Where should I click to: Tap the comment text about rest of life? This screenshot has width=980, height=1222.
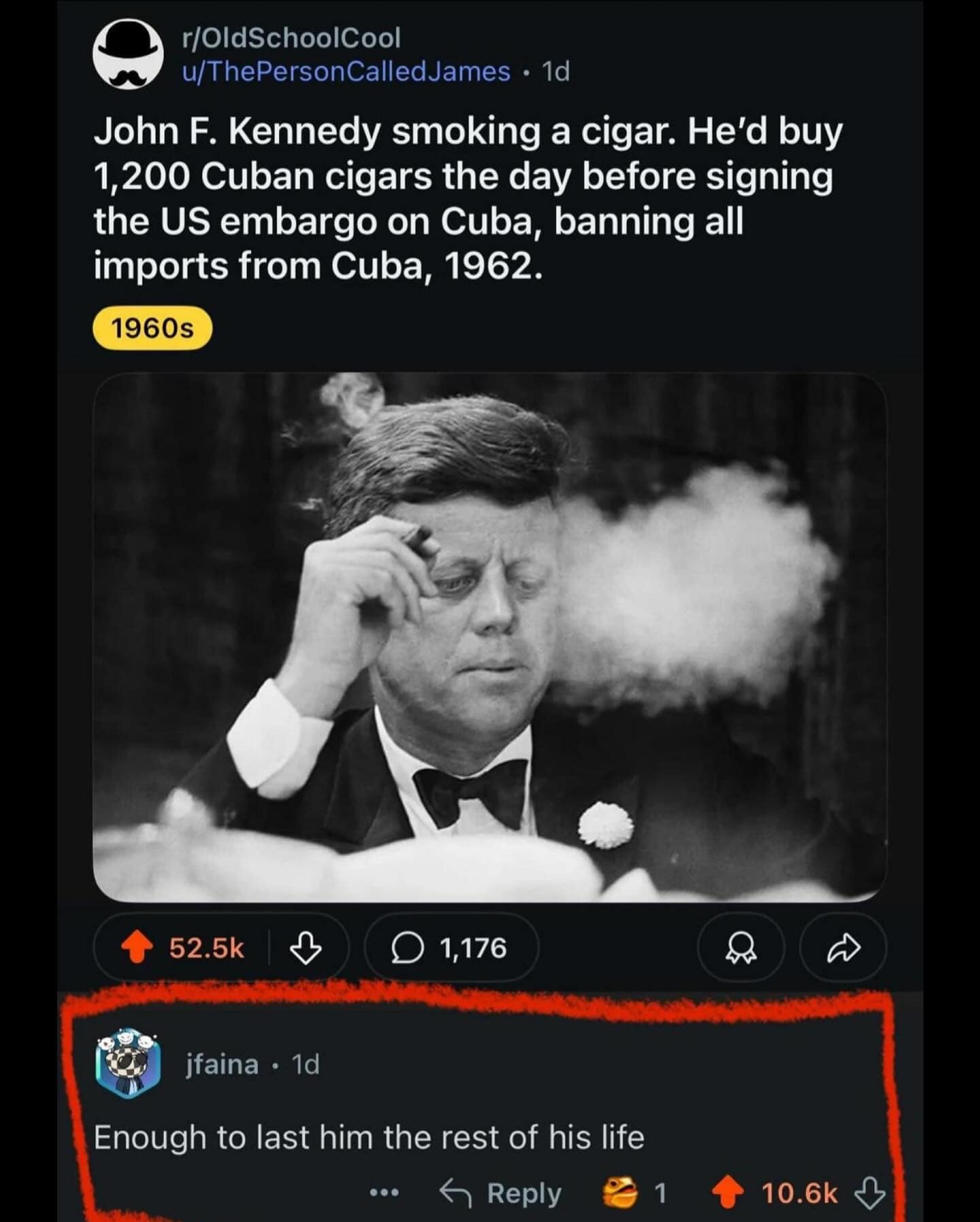tap(369, 1137)
